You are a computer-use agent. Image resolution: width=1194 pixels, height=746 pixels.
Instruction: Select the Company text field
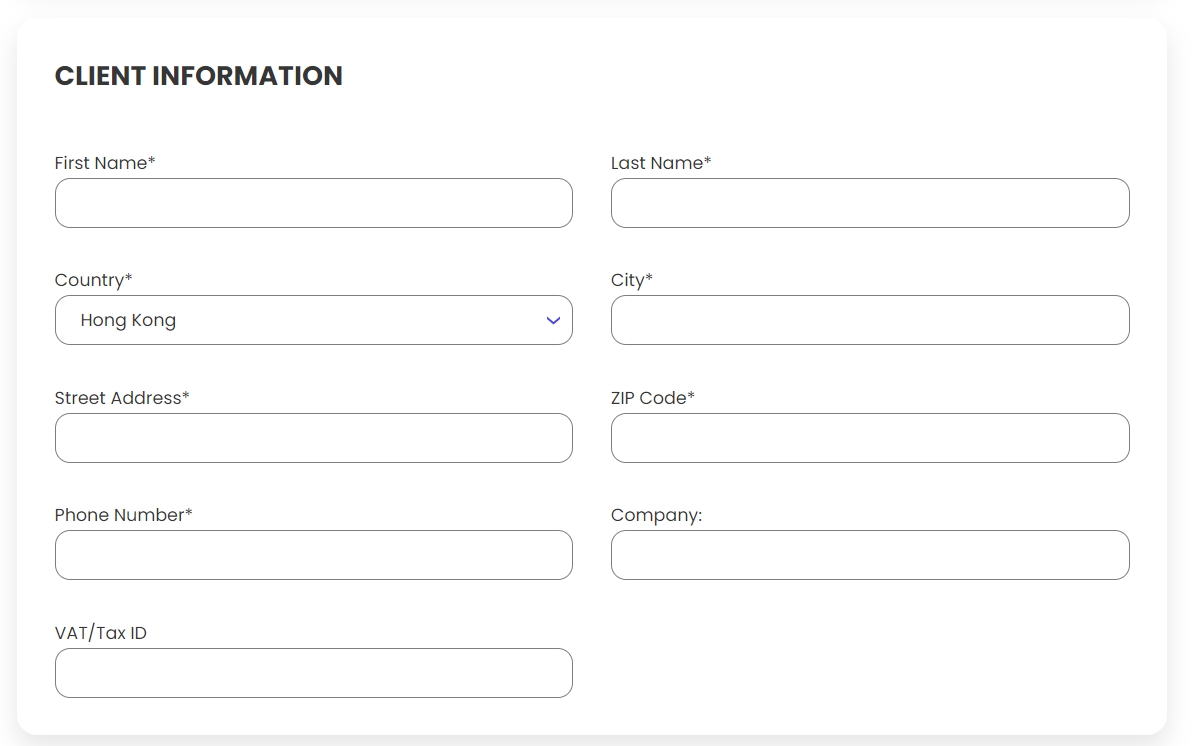point(870,555)
